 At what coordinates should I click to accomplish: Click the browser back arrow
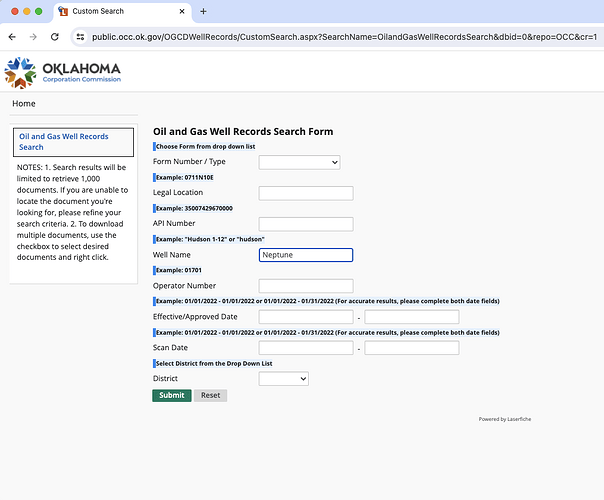(x=12, y=36)
